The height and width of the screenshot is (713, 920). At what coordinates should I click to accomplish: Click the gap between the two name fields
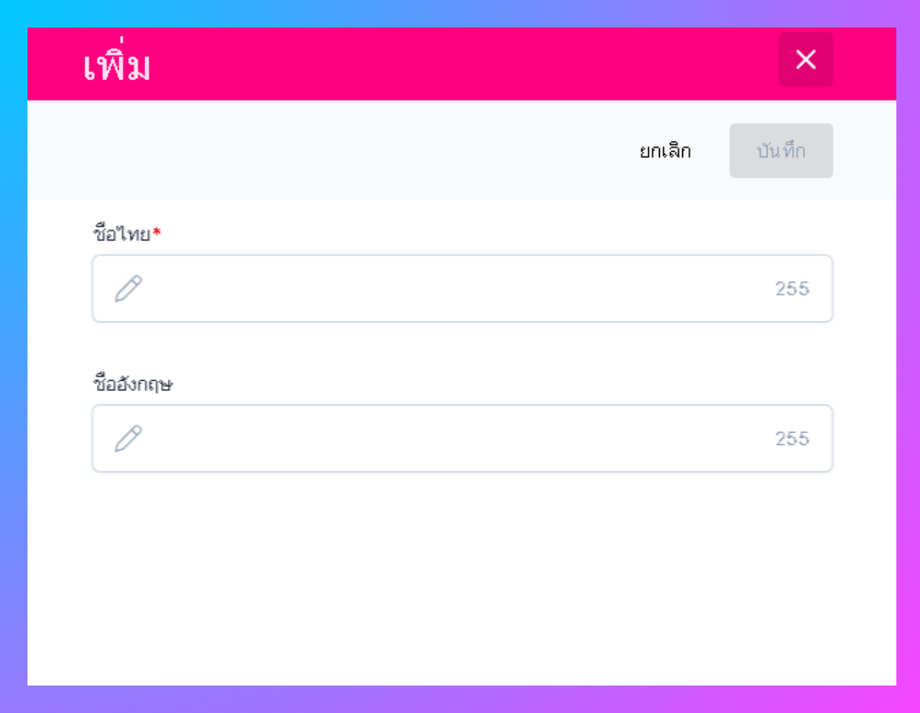(462, 347)
